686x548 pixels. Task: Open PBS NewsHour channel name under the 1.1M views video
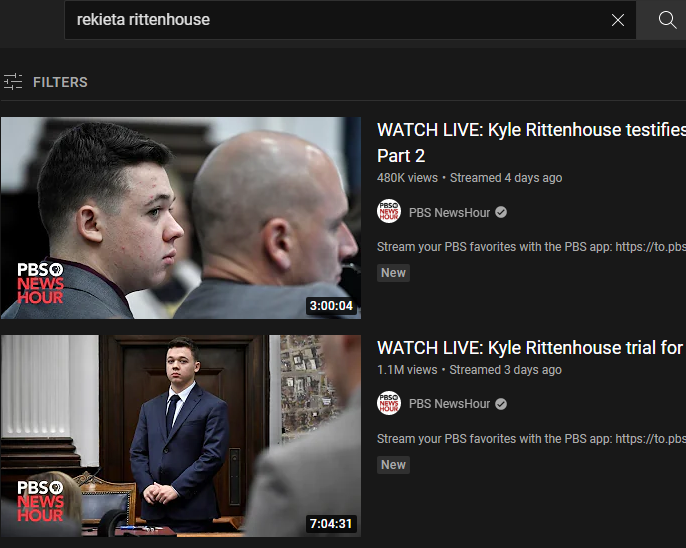(449, 404)
